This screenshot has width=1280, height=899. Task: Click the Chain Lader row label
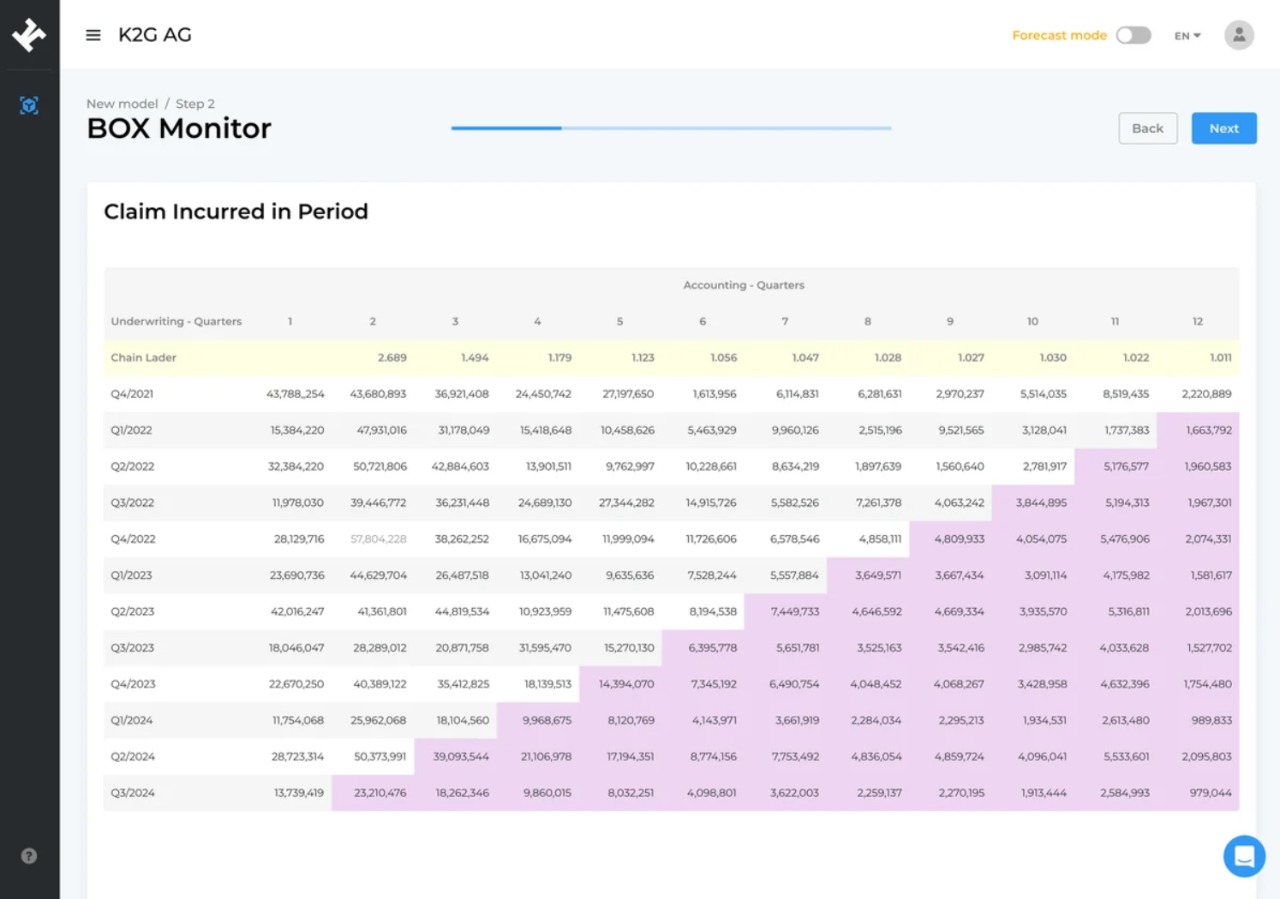coord(143,358)
